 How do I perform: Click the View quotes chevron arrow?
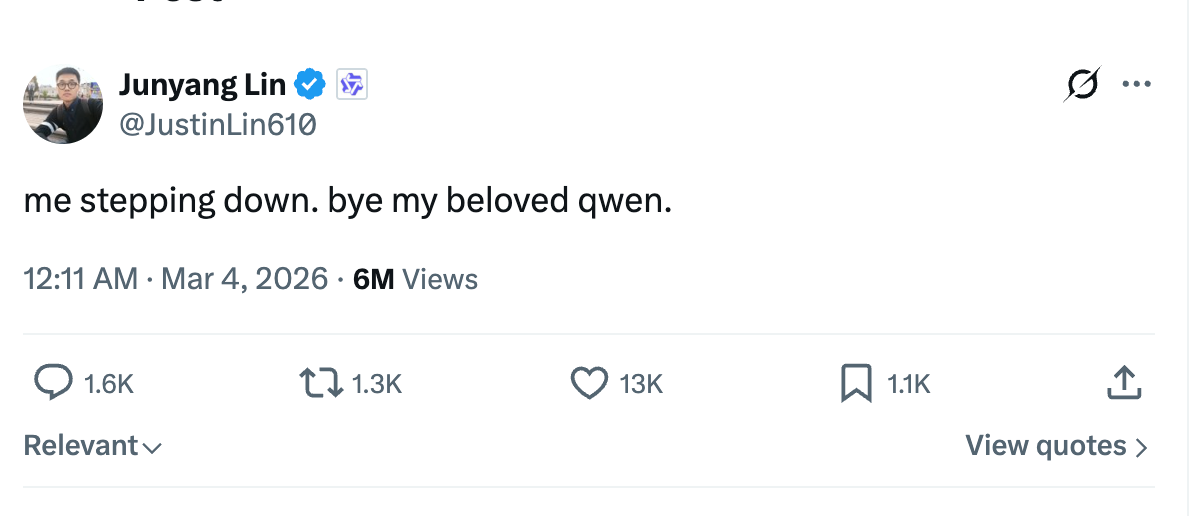1141,447
